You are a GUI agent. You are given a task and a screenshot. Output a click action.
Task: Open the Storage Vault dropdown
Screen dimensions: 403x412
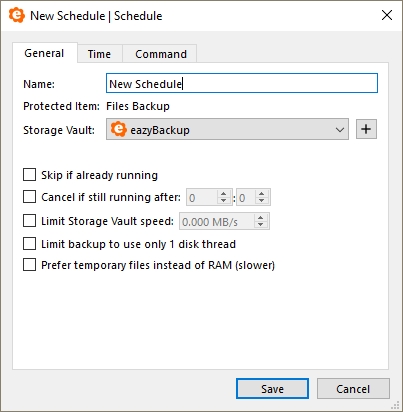point(227,129)
